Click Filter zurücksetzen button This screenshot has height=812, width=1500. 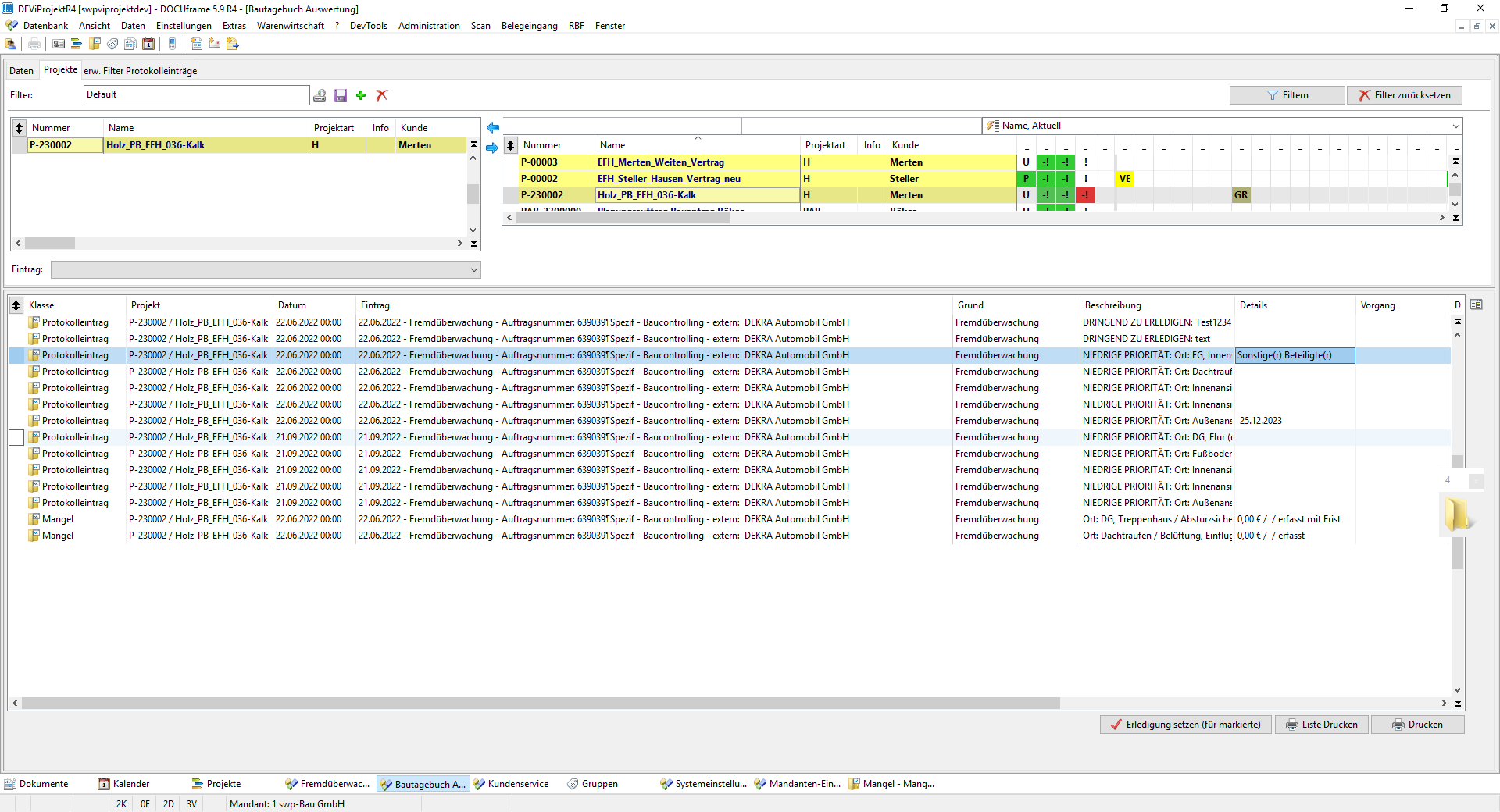pyautogui.click(x=1404, y=95)
